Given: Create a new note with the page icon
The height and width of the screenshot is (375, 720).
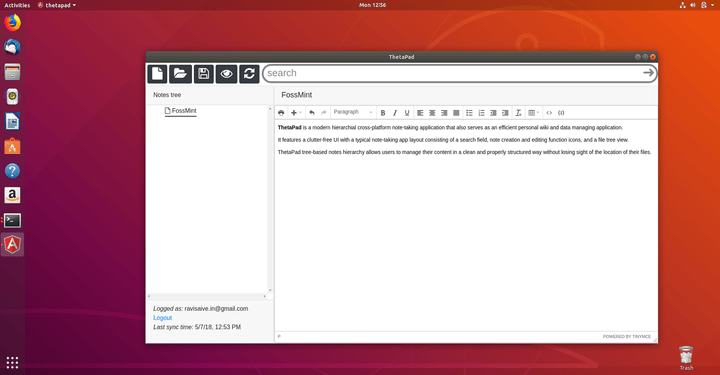Looking at the screenshot, I should (x=157, y=74).
